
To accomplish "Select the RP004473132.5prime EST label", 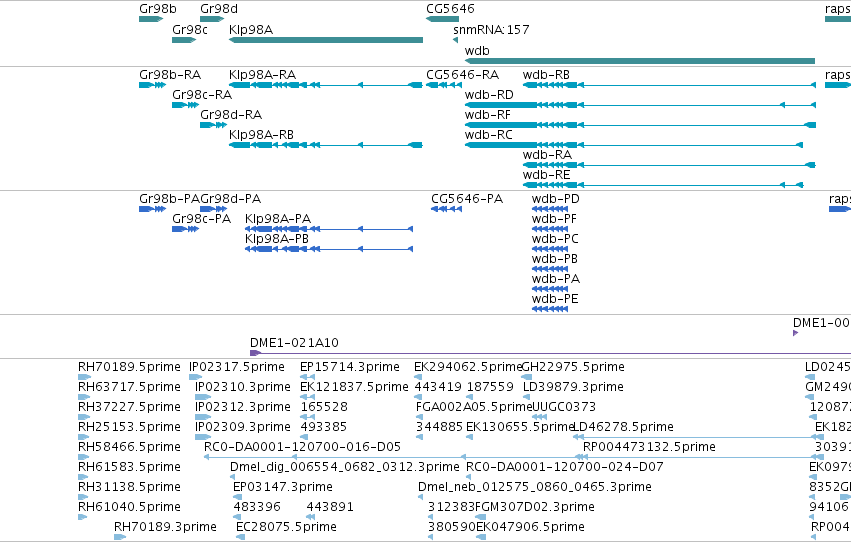I will [649, 447].
